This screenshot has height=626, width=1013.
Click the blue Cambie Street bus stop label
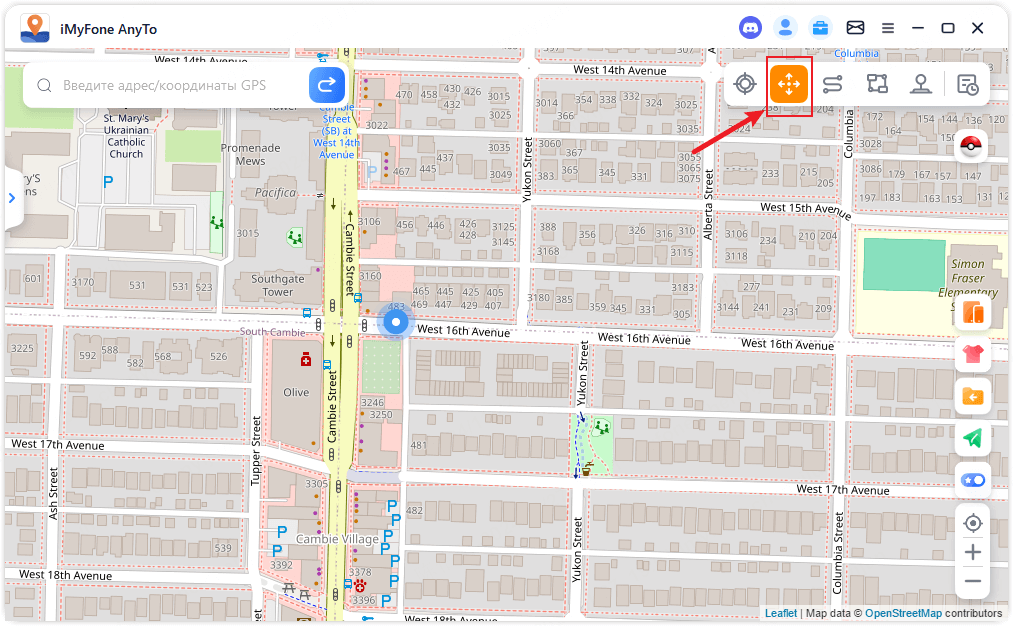[337, 131]
